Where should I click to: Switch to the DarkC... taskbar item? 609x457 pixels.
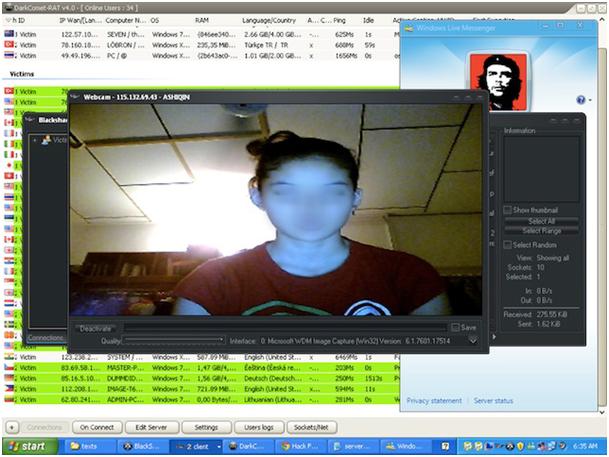tap(248, 446)
